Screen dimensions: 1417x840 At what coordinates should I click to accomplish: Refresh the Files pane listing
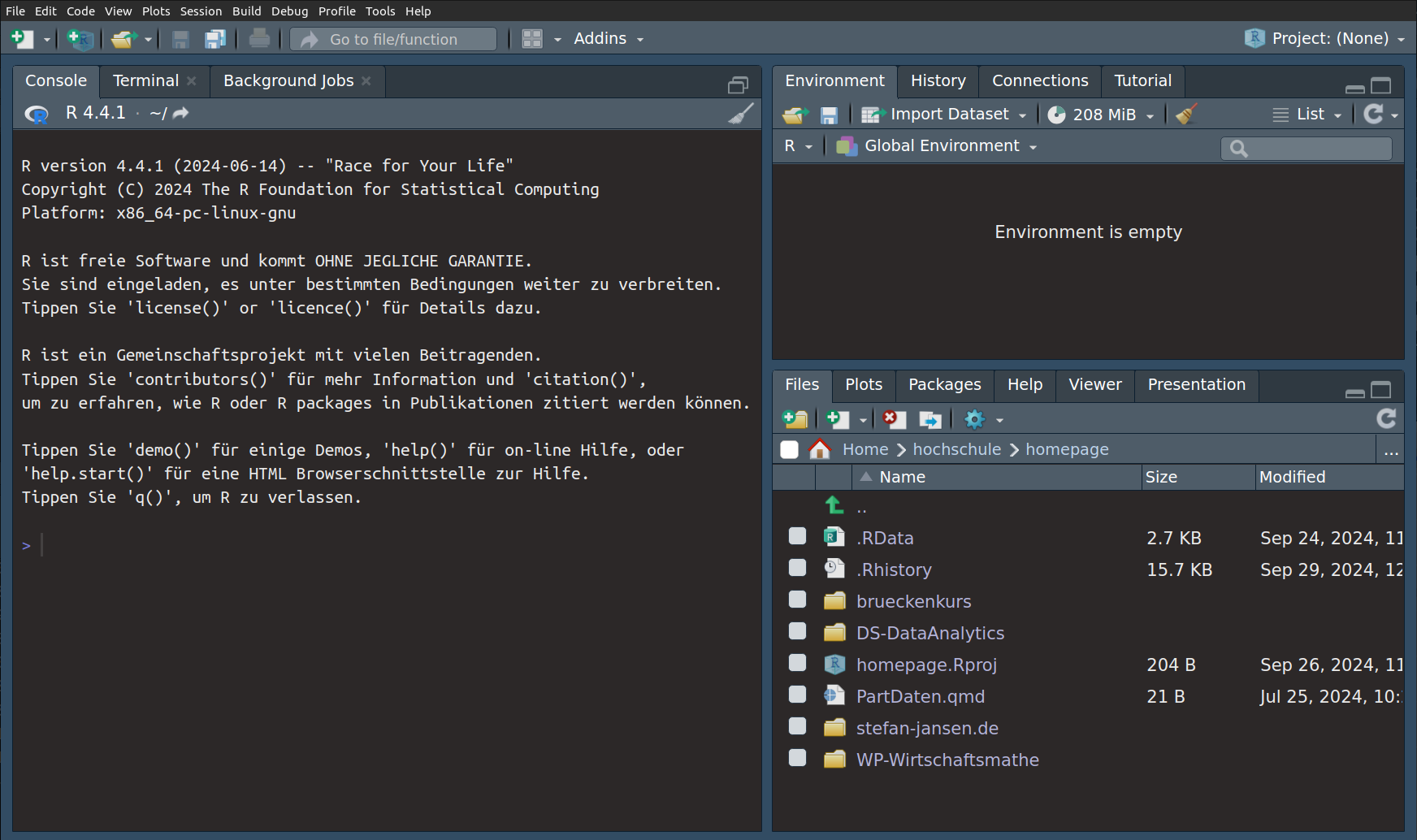(x=1386, y=418)
